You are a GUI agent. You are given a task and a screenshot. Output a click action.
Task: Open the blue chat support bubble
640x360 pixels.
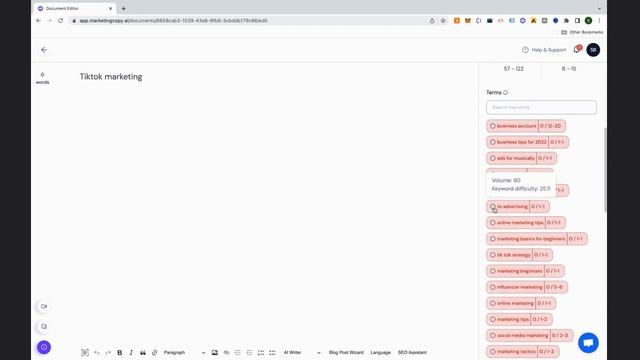[x=588, y=343]
